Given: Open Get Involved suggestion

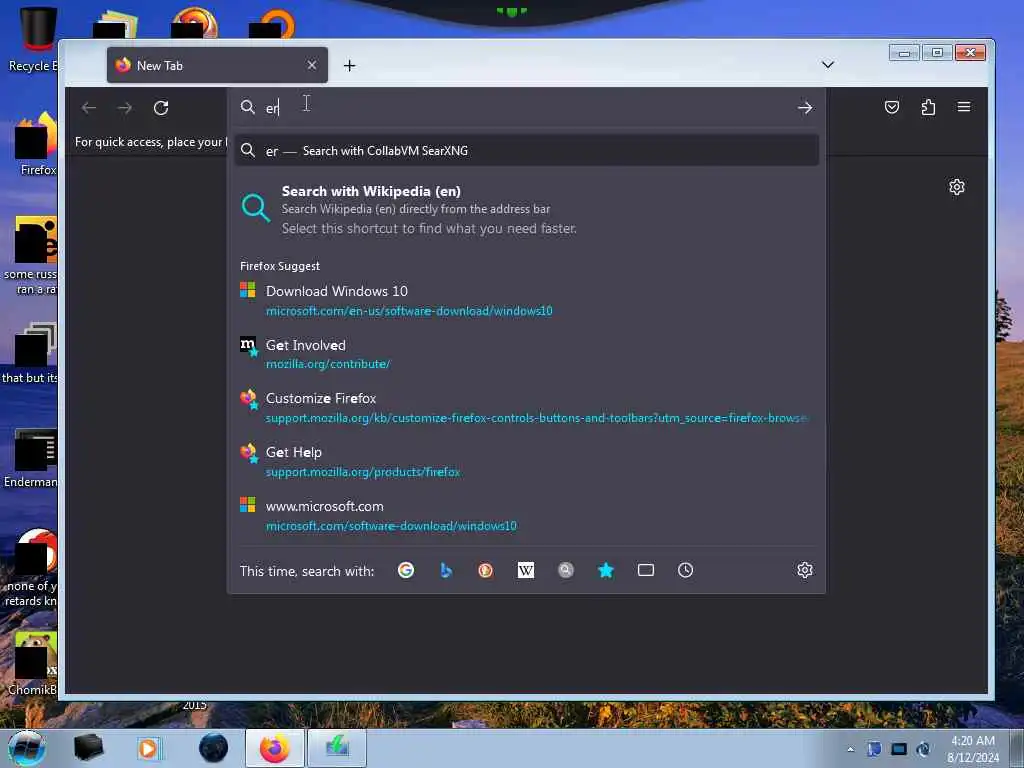Looking at the screenshot, I should [x=526, y=355].
